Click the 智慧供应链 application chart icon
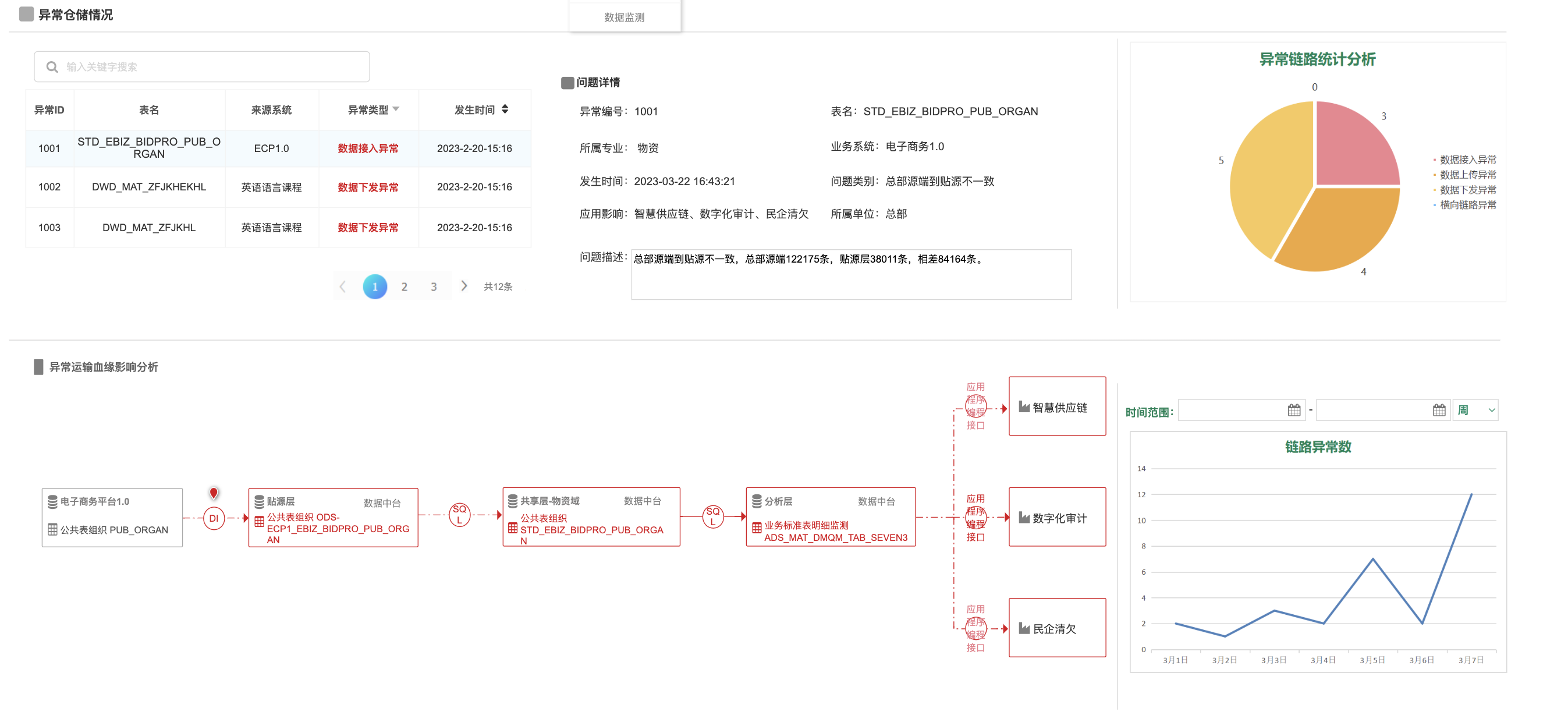Image resolution: width=1568 pixels, height=715 pixels. pos(1024,407)
